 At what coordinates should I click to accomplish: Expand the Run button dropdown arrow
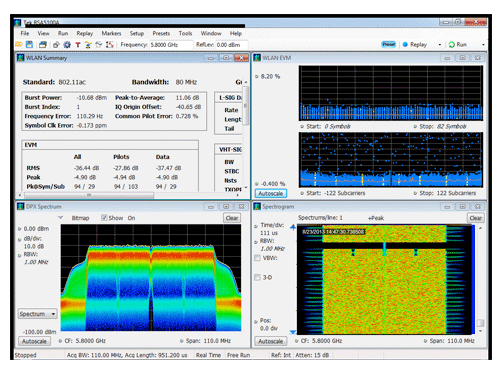(x=483, y=44)
